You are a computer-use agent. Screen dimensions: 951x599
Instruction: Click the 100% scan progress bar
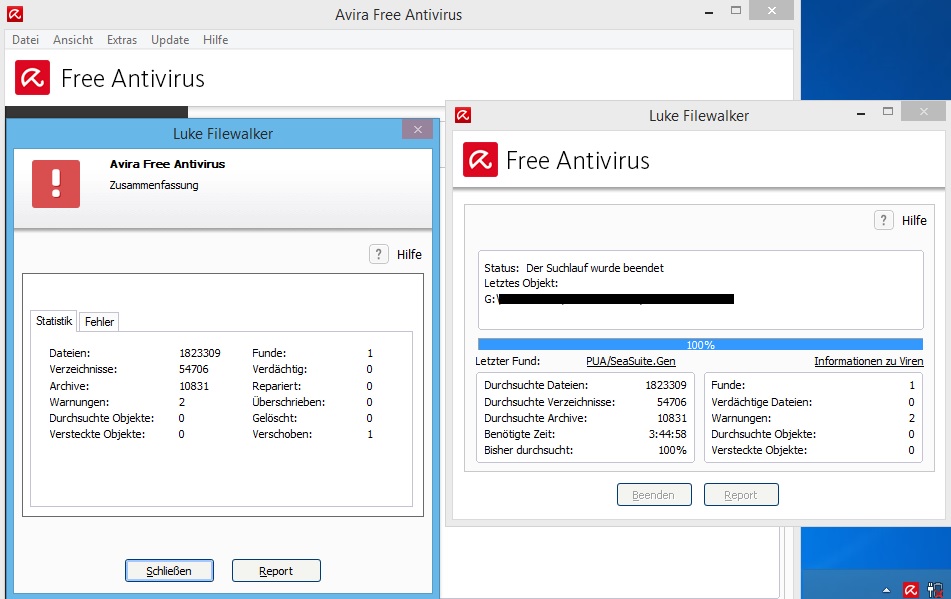click(x=701, y=344)
